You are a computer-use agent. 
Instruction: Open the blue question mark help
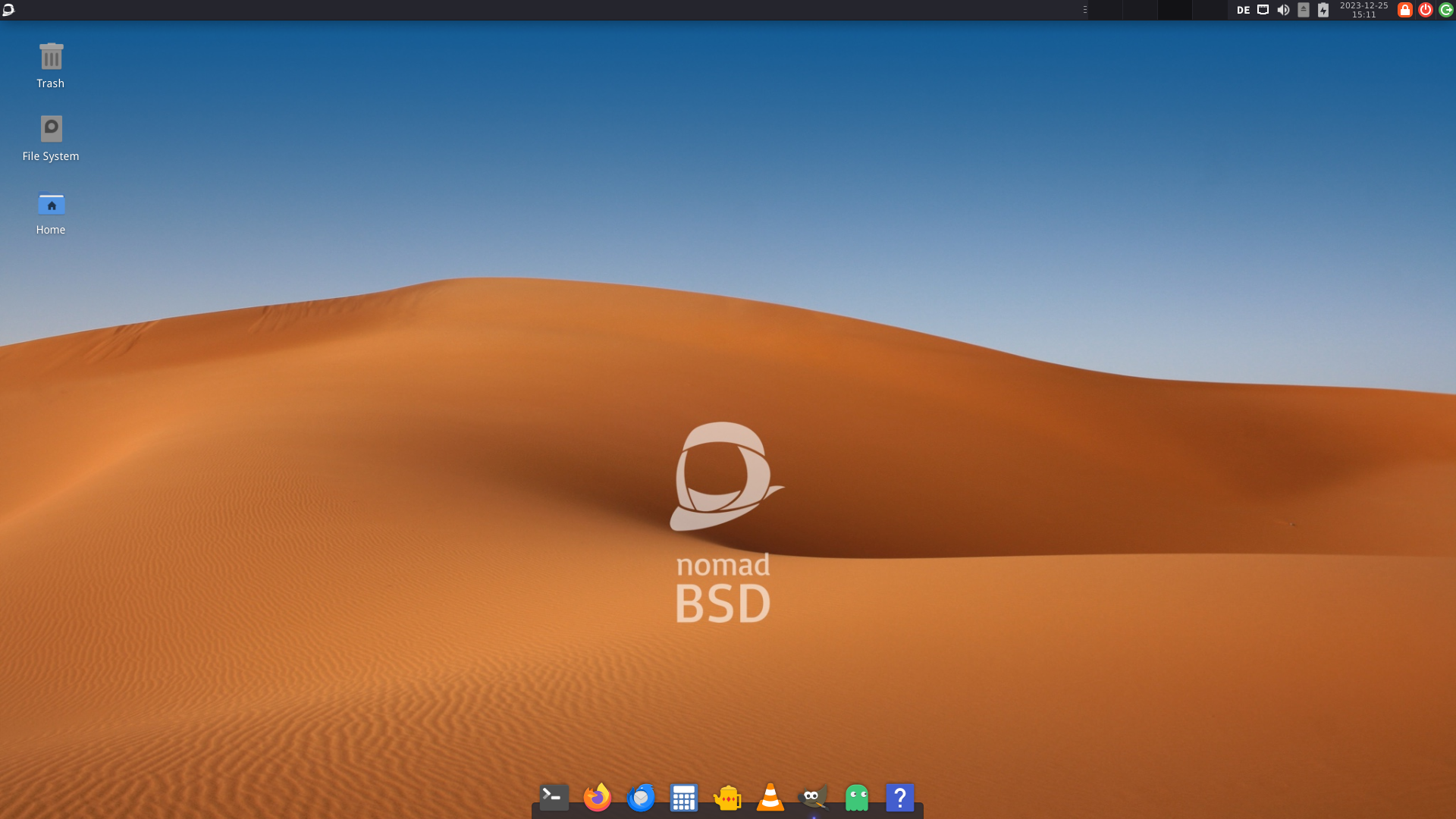[x=900, y=797]
